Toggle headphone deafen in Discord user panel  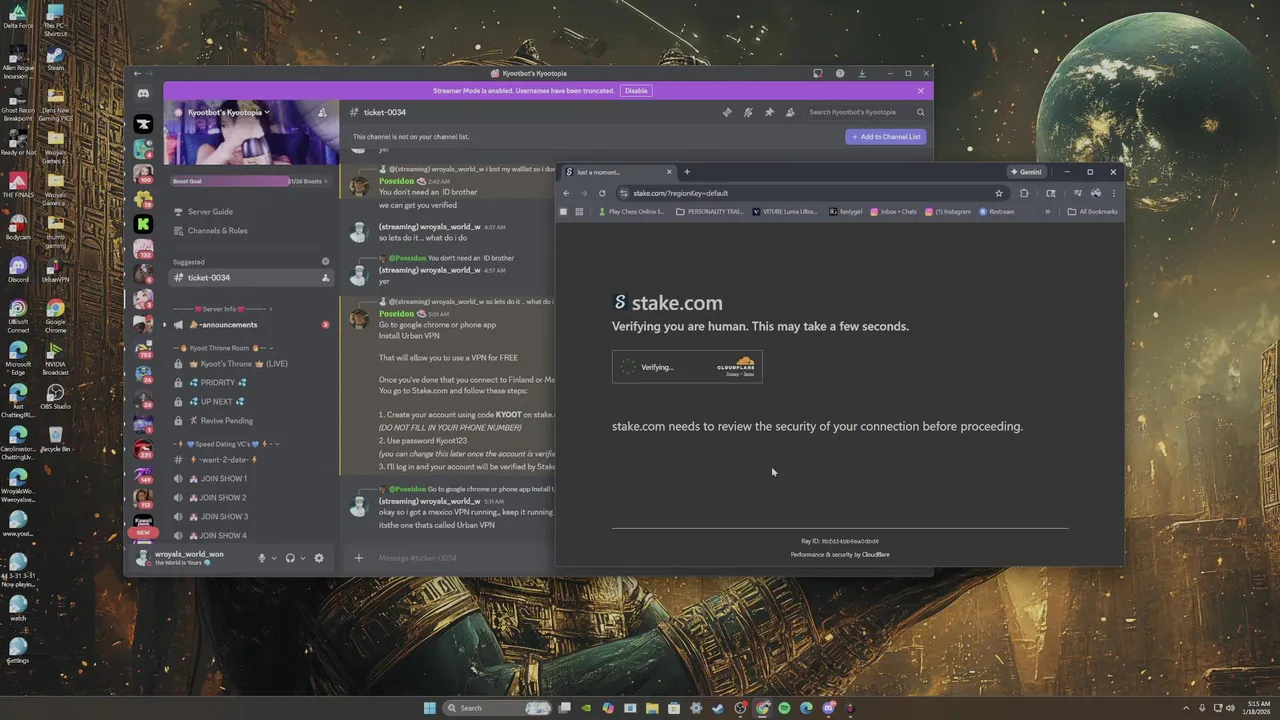coord(290,558)
